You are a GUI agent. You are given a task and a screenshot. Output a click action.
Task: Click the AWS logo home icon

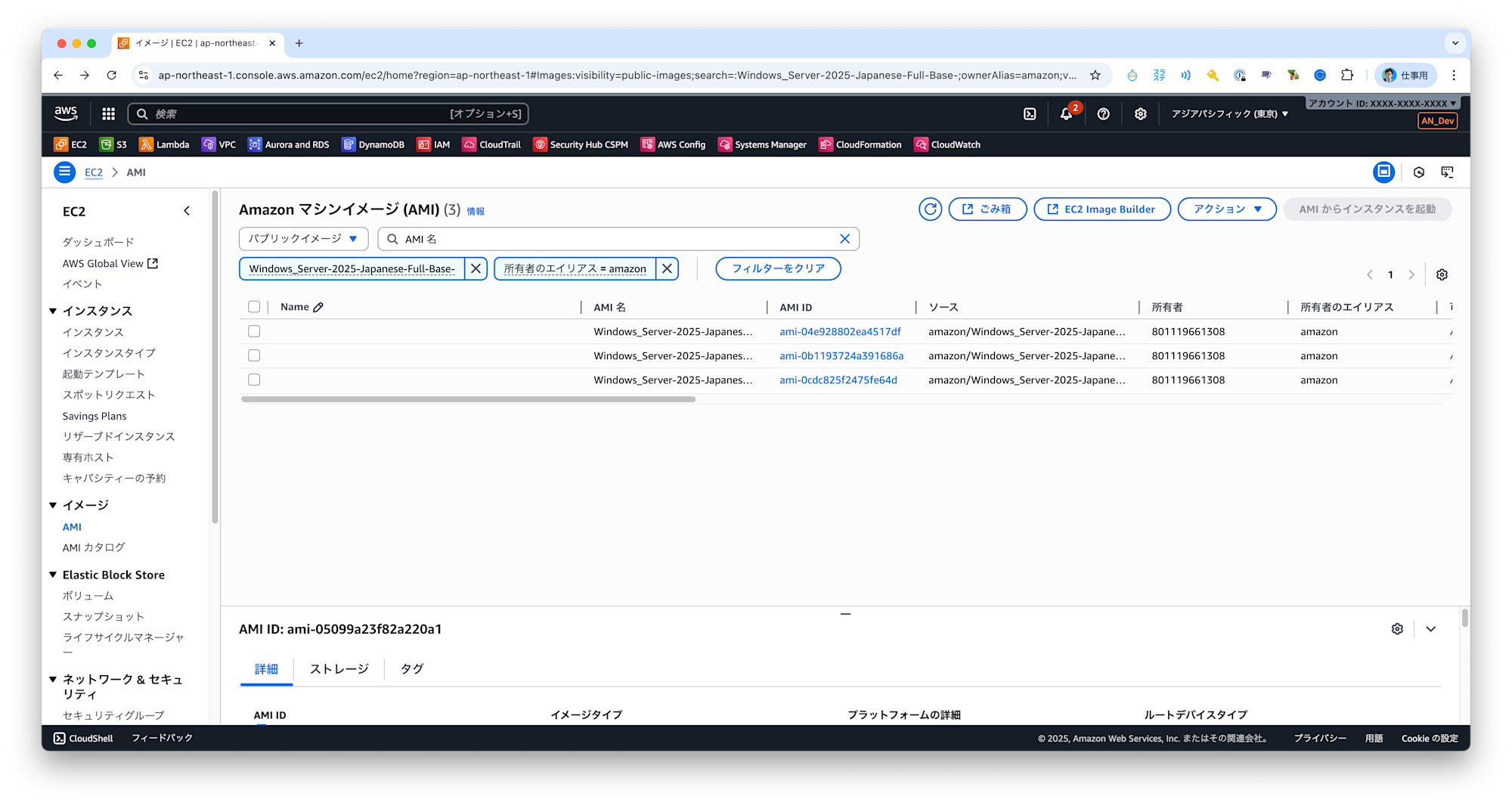point(66,113)
